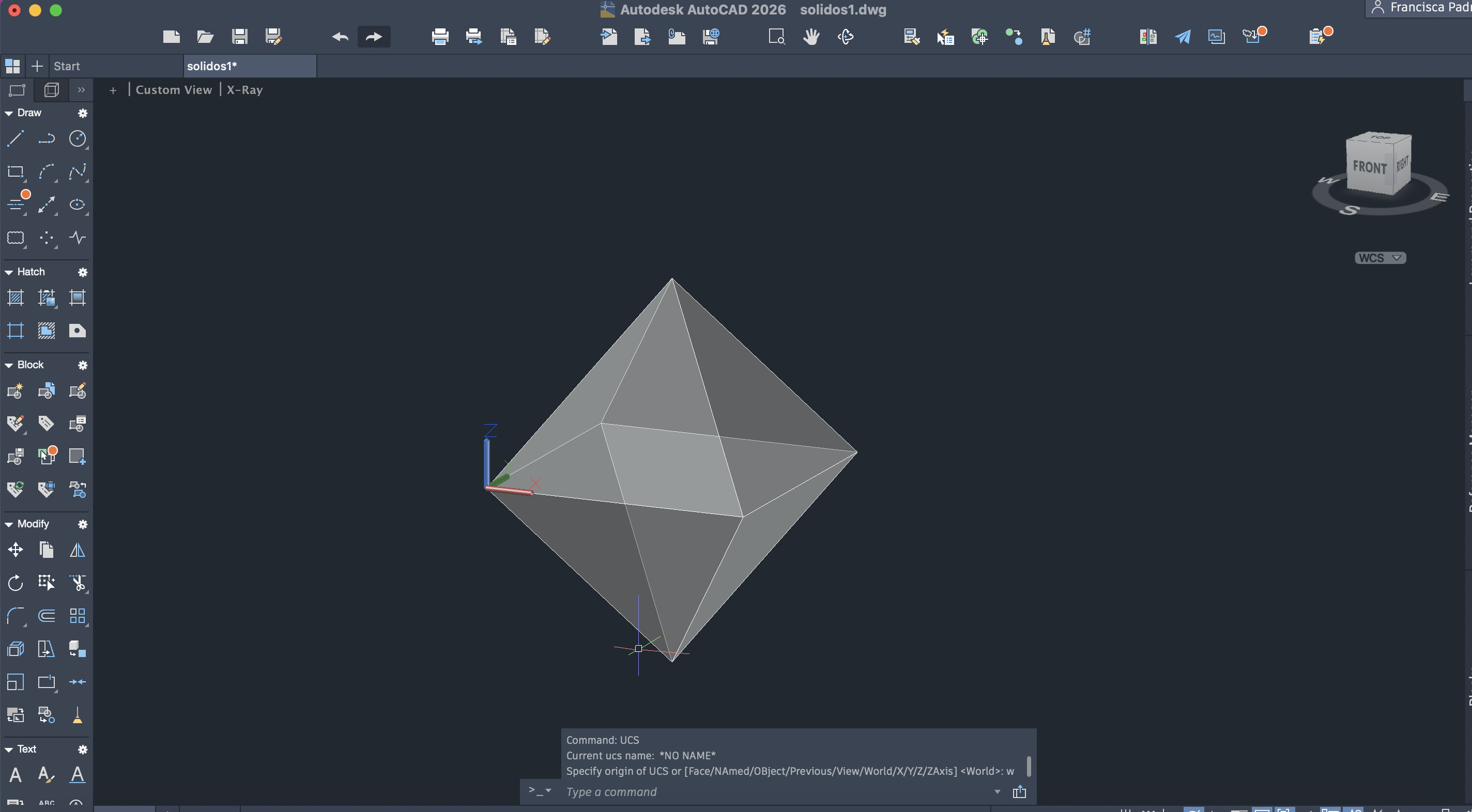The width and height of the screenshot is (1472, 812).
Task: Click the Custom View viewport label
Action: pos(174,90)
